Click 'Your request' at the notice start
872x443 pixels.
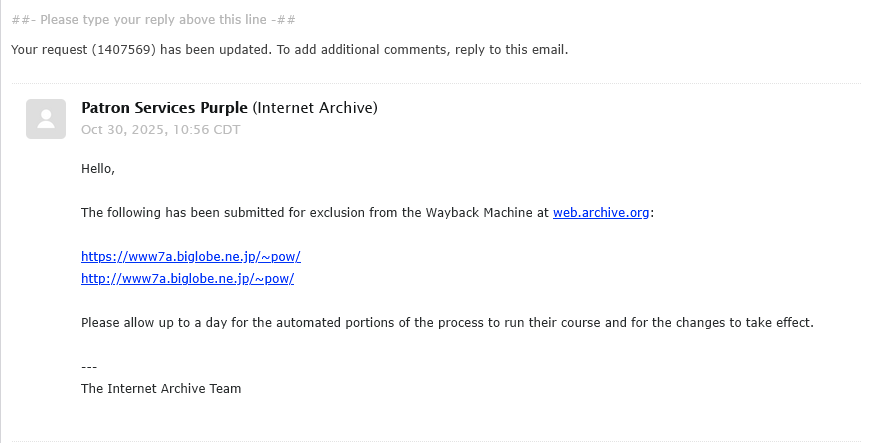pos(46,49)
